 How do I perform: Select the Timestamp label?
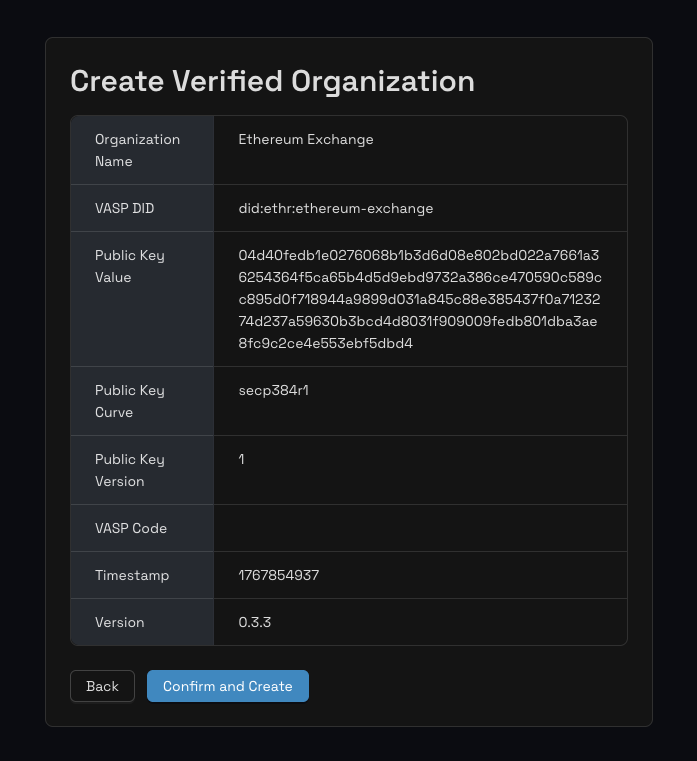pos(132,575)
